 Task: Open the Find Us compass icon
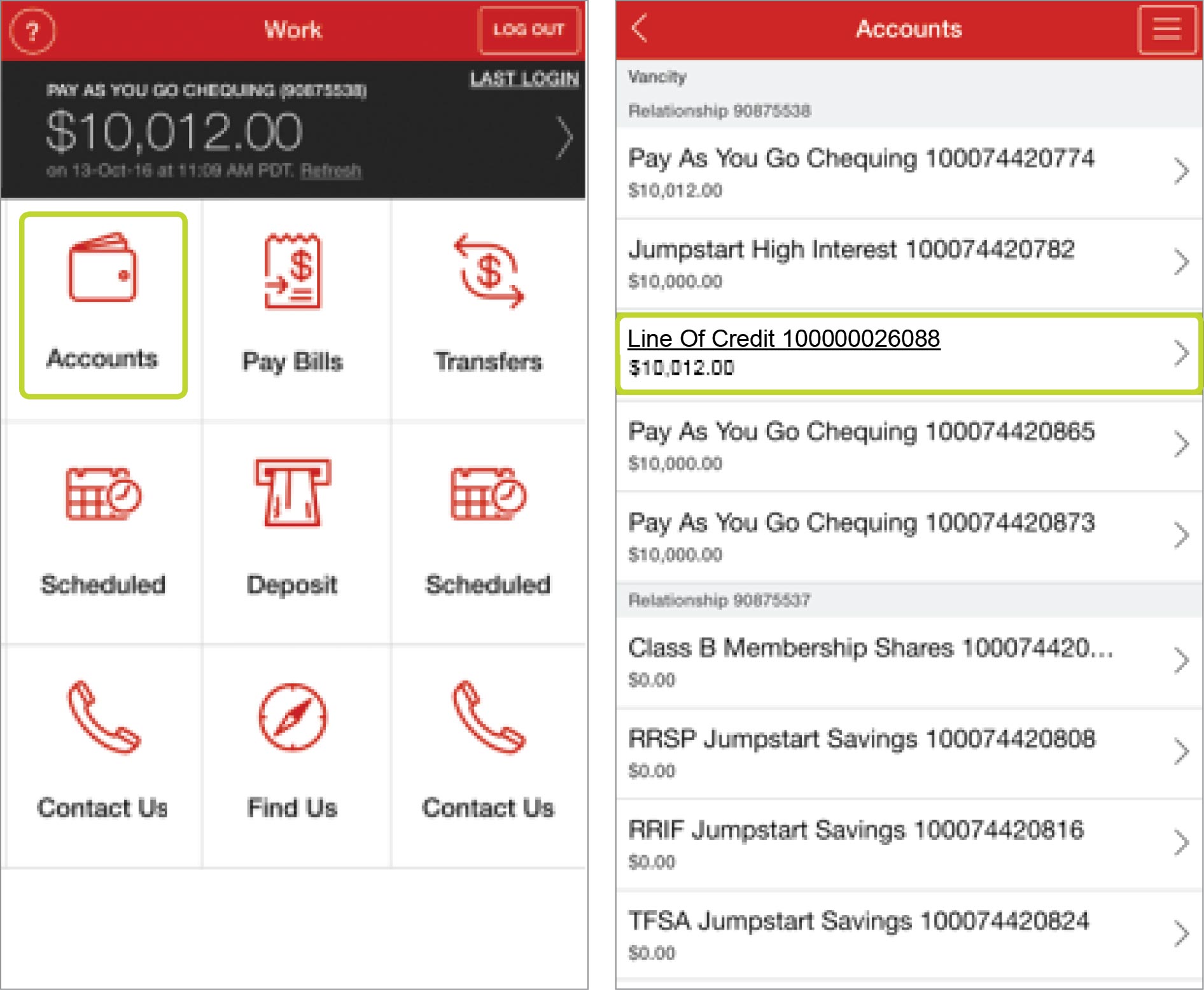tap(293, 717)
